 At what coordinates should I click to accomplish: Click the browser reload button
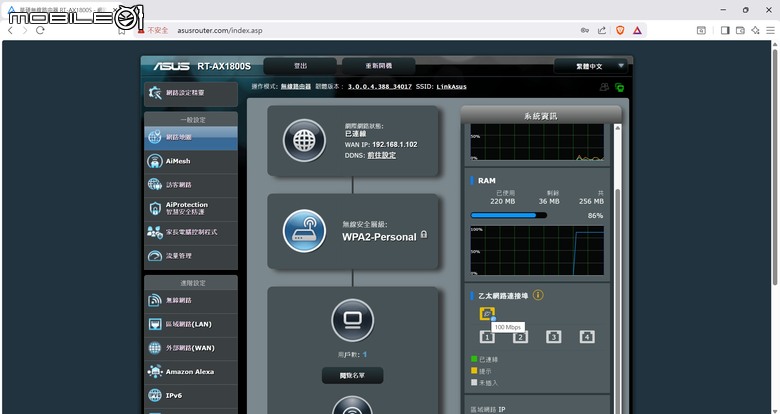(x=40, y=30)
